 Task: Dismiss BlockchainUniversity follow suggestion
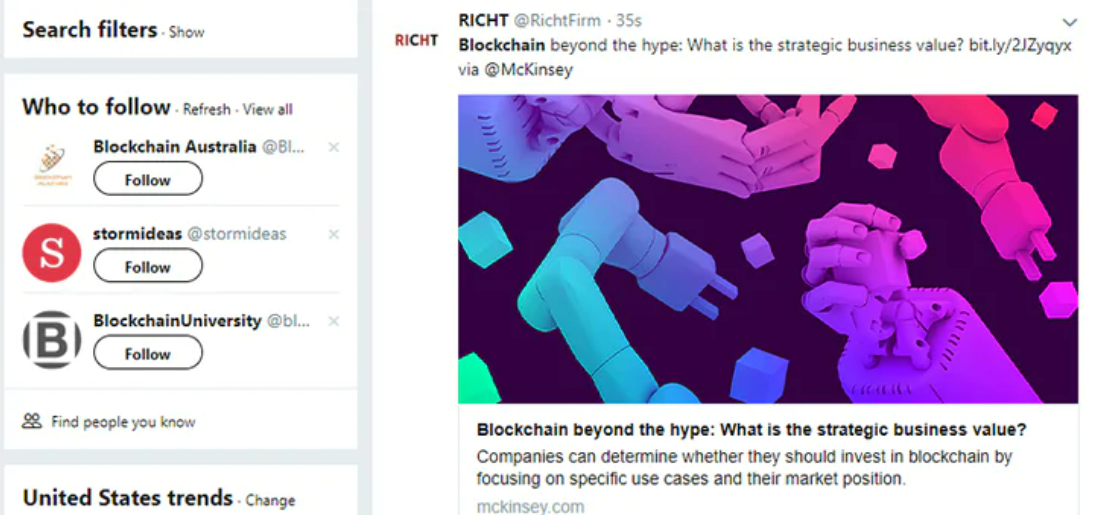click(x=334, y=321)
